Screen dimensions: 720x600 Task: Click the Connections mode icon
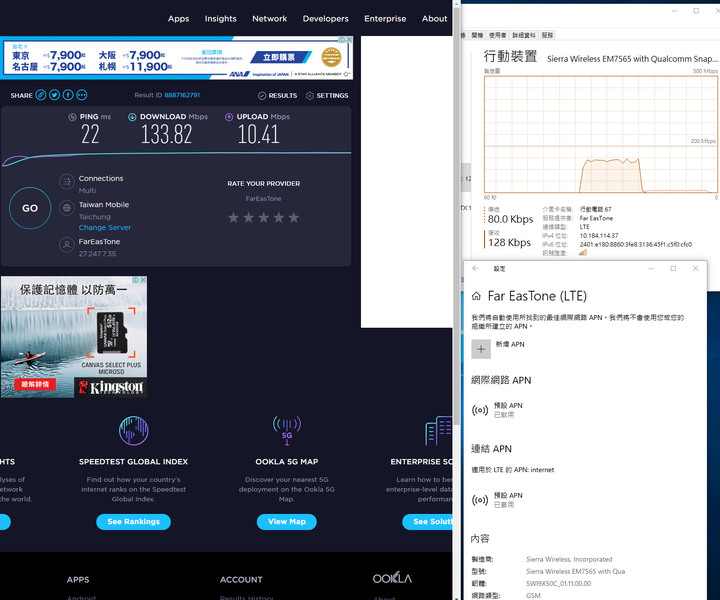(67, 182)
